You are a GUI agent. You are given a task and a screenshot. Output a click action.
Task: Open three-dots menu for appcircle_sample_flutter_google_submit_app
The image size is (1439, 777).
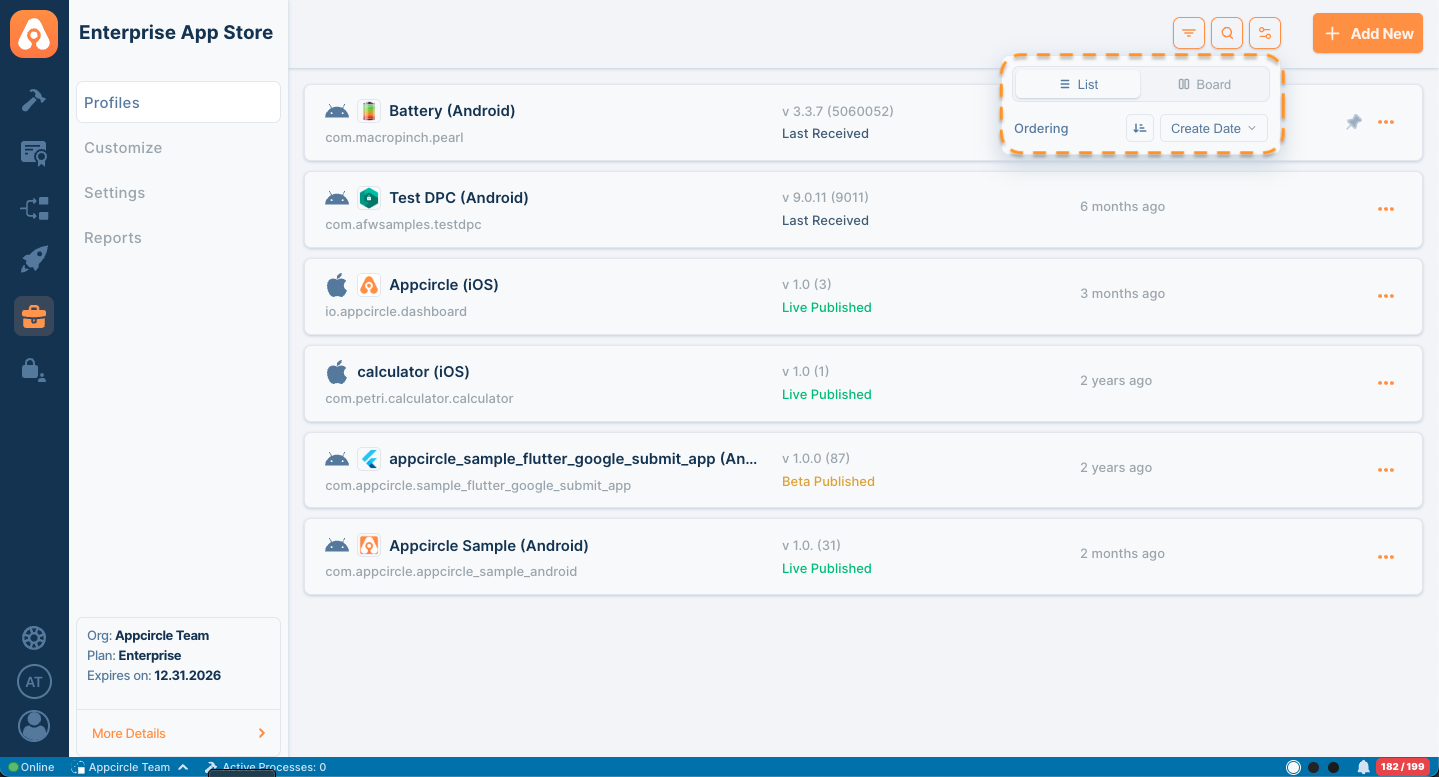(x=1386, y=470)
